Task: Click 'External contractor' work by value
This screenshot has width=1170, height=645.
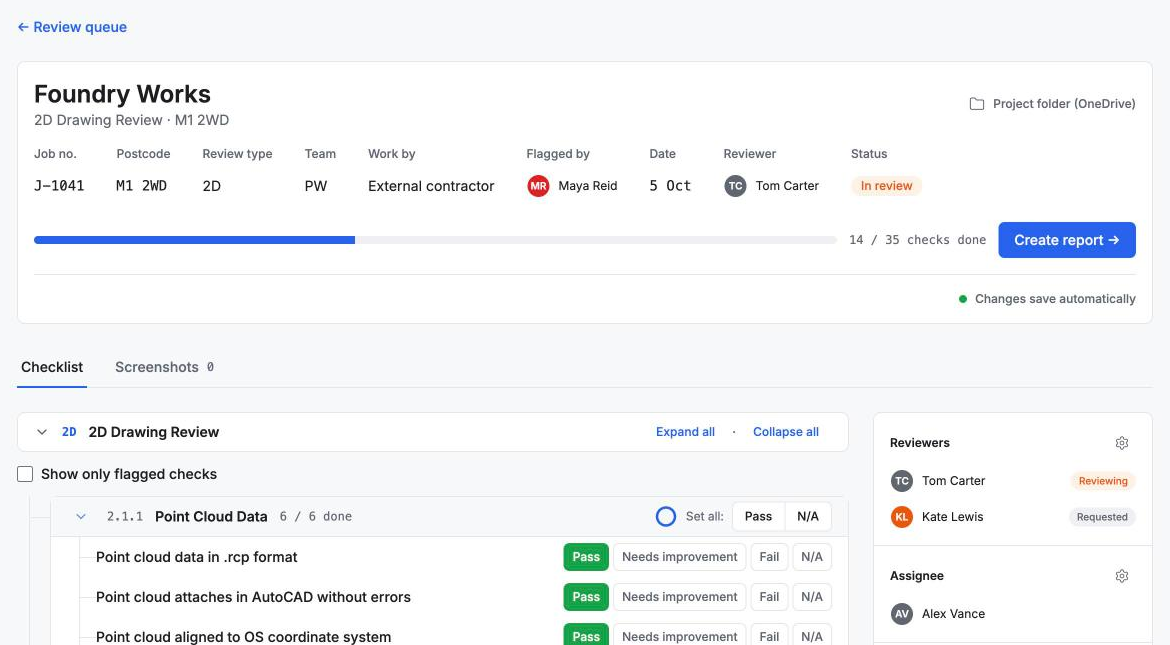Action: [x=431, y=186]
